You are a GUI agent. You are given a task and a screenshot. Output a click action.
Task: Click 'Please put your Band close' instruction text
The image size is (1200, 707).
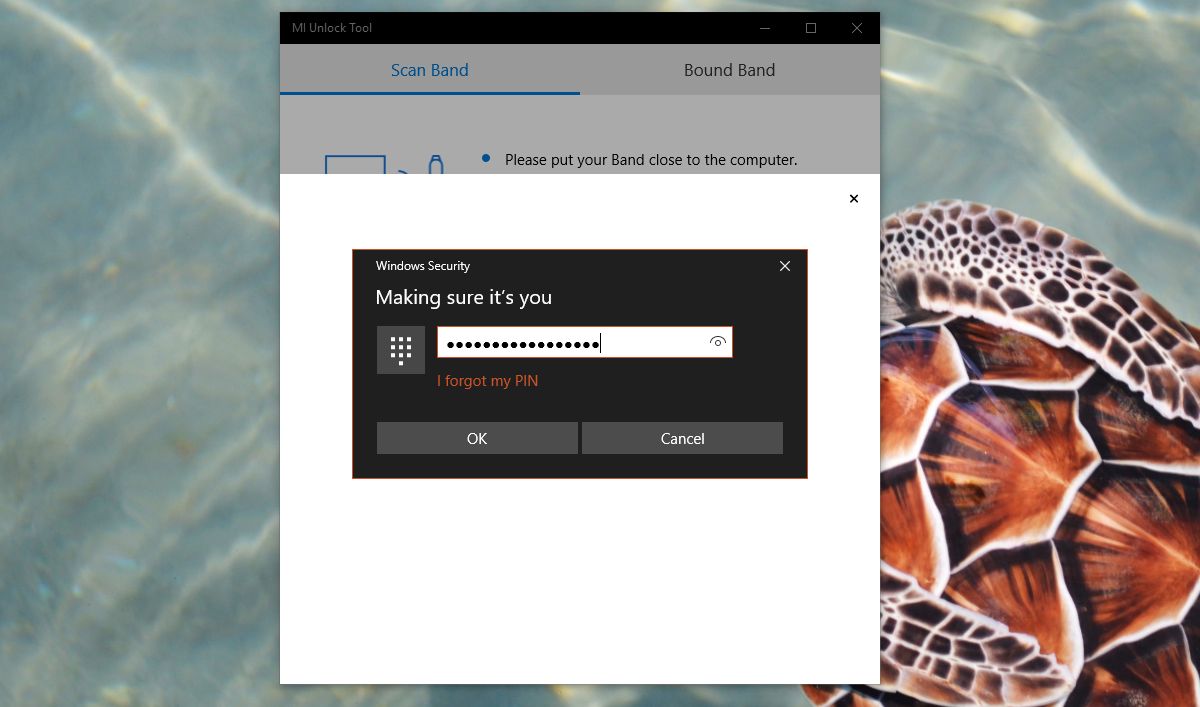click(651, 160)
